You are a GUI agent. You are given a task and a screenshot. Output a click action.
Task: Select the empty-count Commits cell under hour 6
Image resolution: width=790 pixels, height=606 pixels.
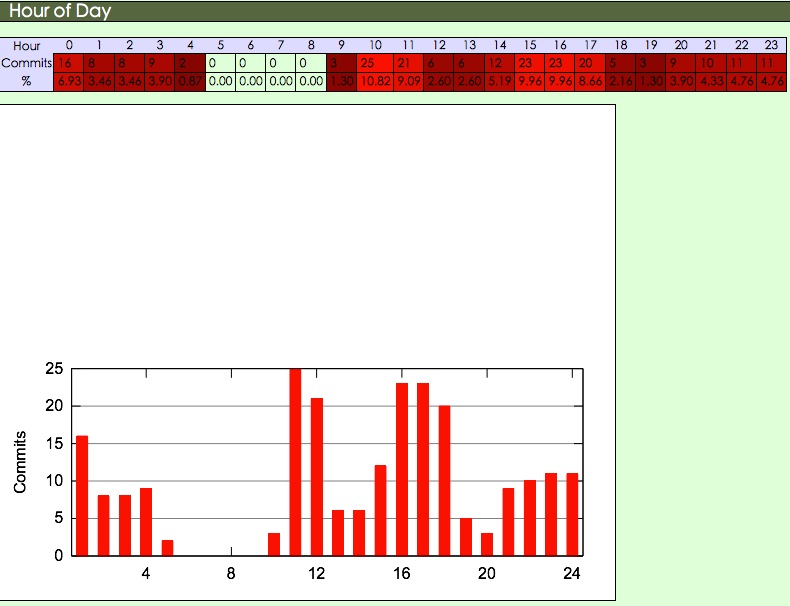pos(250,63)
